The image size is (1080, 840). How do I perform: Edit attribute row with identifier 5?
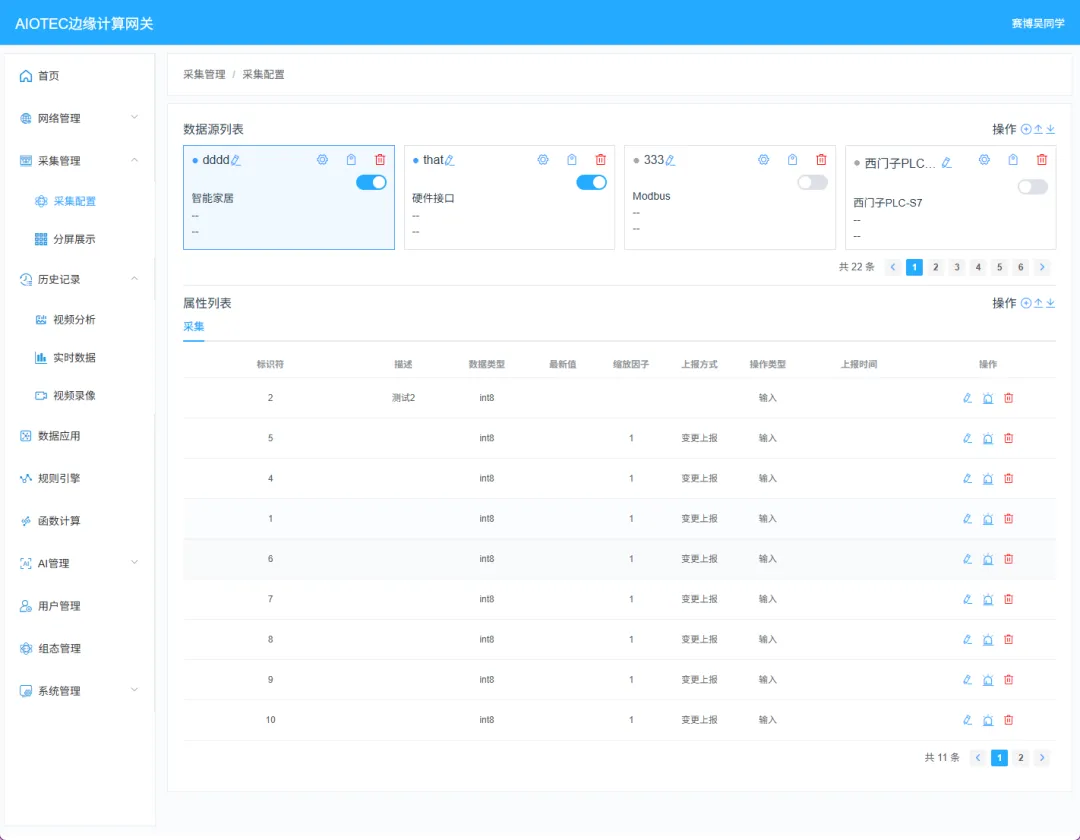coord(967,439)
